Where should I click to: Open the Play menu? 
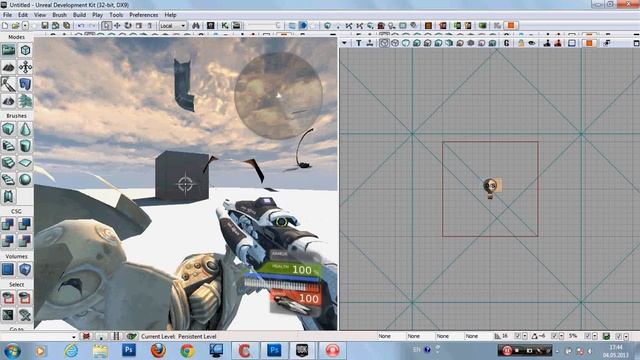tap(98, 15)
